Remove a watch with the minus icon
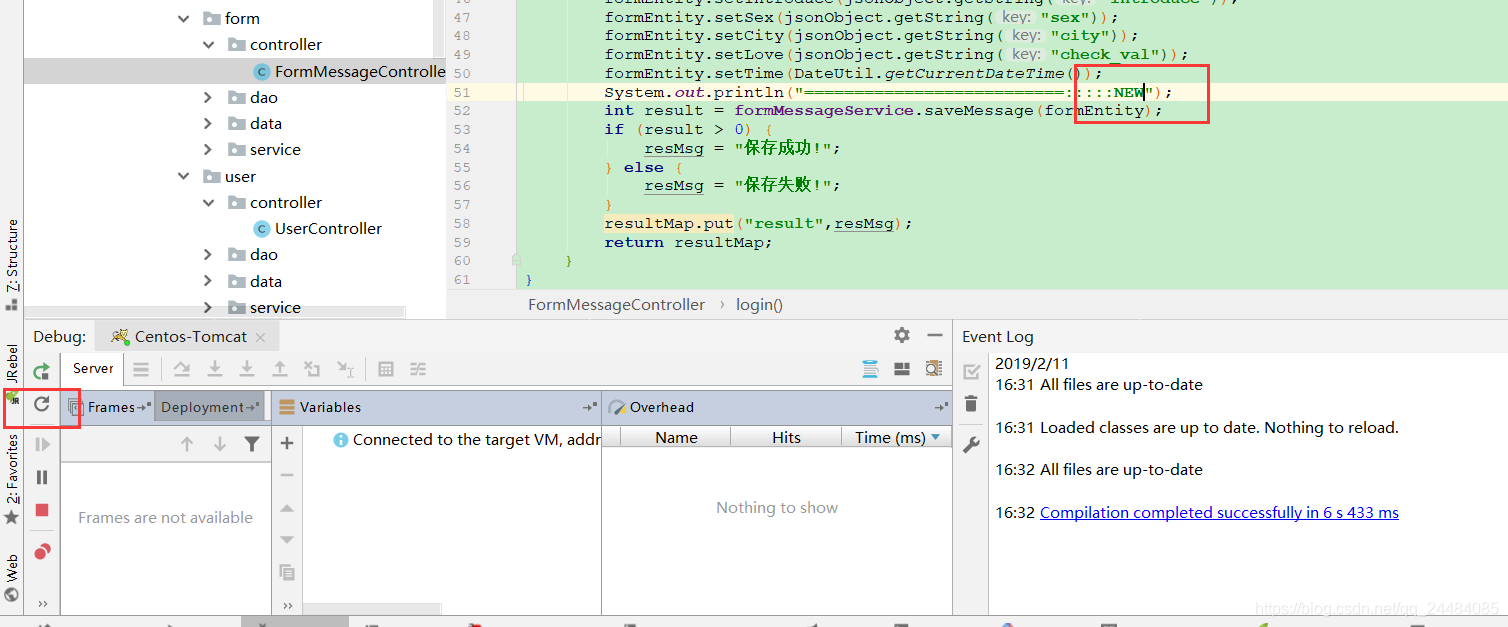 (287, 475)
